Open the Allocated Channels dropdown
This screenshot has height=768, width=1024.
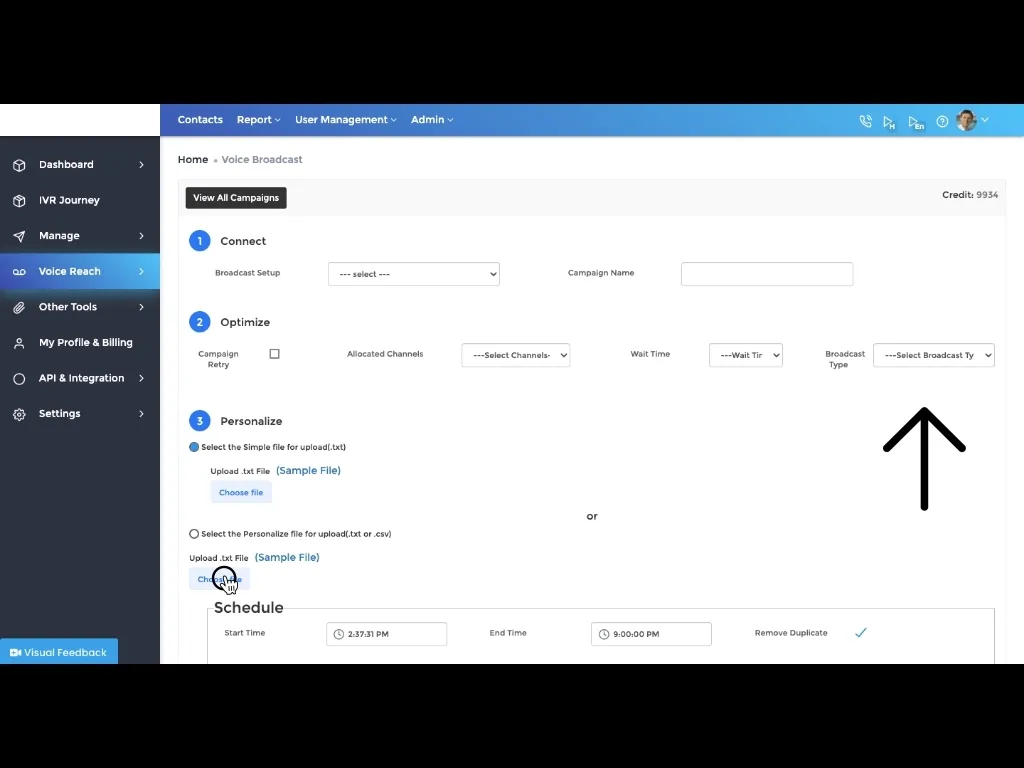[x=516, y=355]
